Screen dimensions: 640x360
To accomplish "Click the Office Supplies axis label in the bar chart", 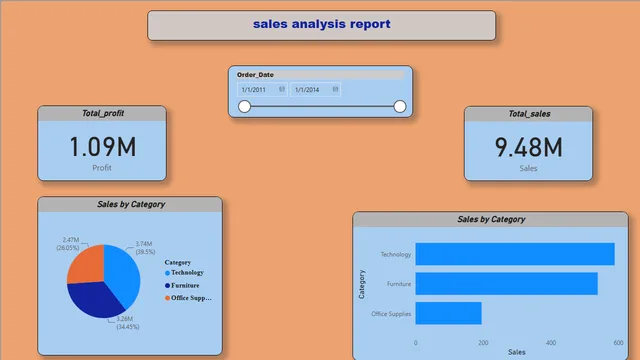I will click(x=391, y=314).
